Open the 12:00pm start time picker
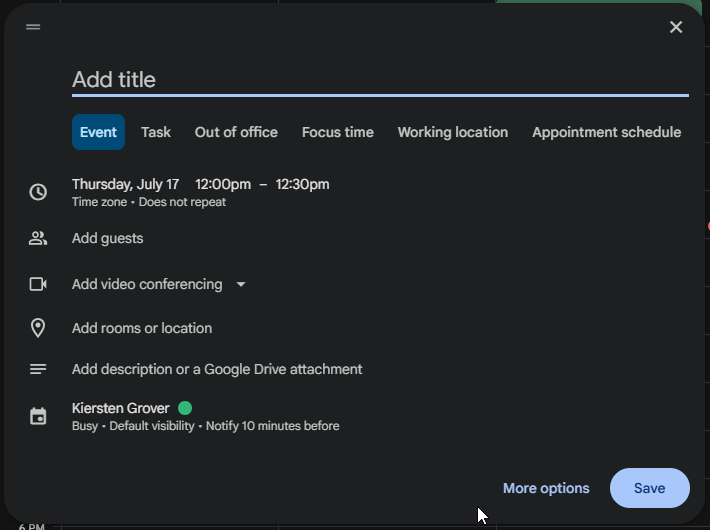 [223, 184]
